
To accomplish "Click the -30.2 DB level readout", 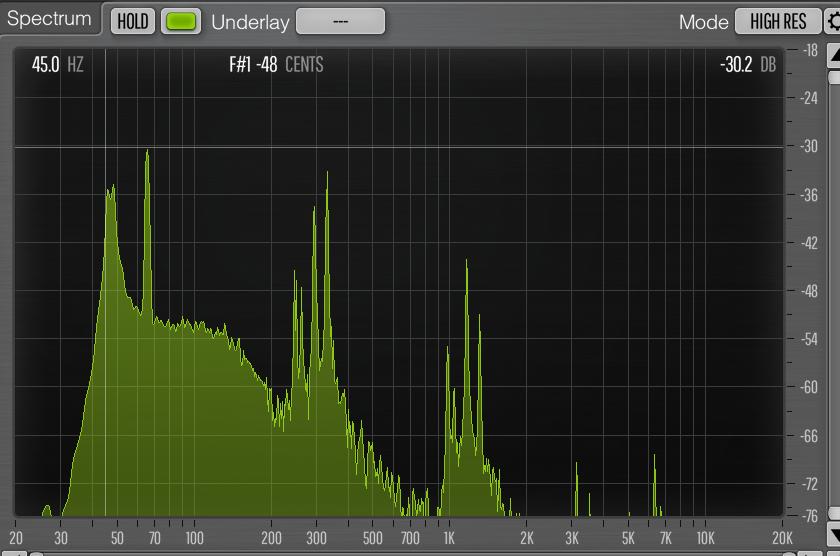I will (x=748, y=65).
